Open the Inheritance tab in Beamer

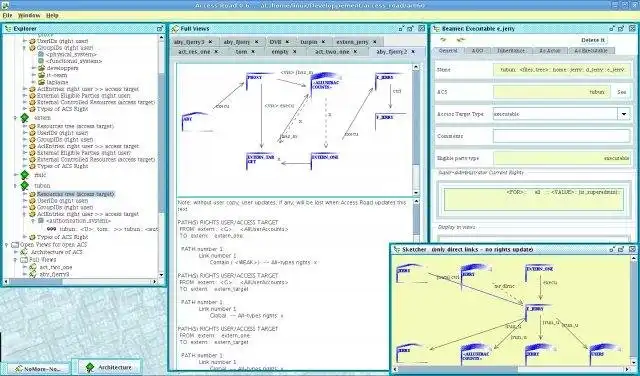pos(511,51)
